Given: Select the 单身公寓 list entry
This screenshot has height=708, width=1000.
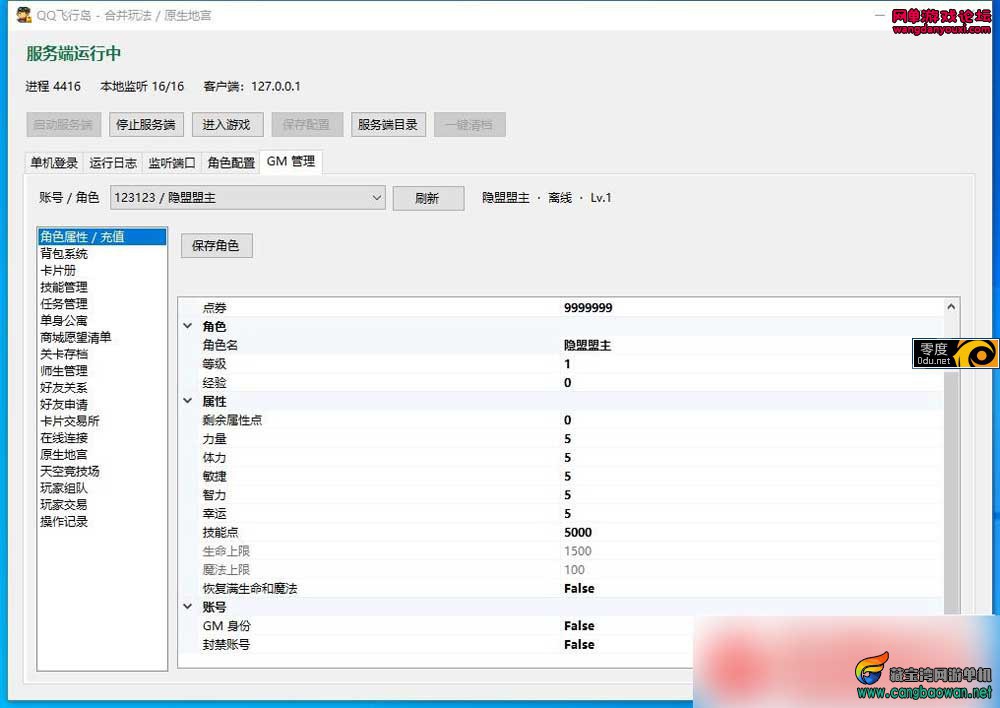Looking at the screenshot, I should pyautogui.click(x=102, y=320).
